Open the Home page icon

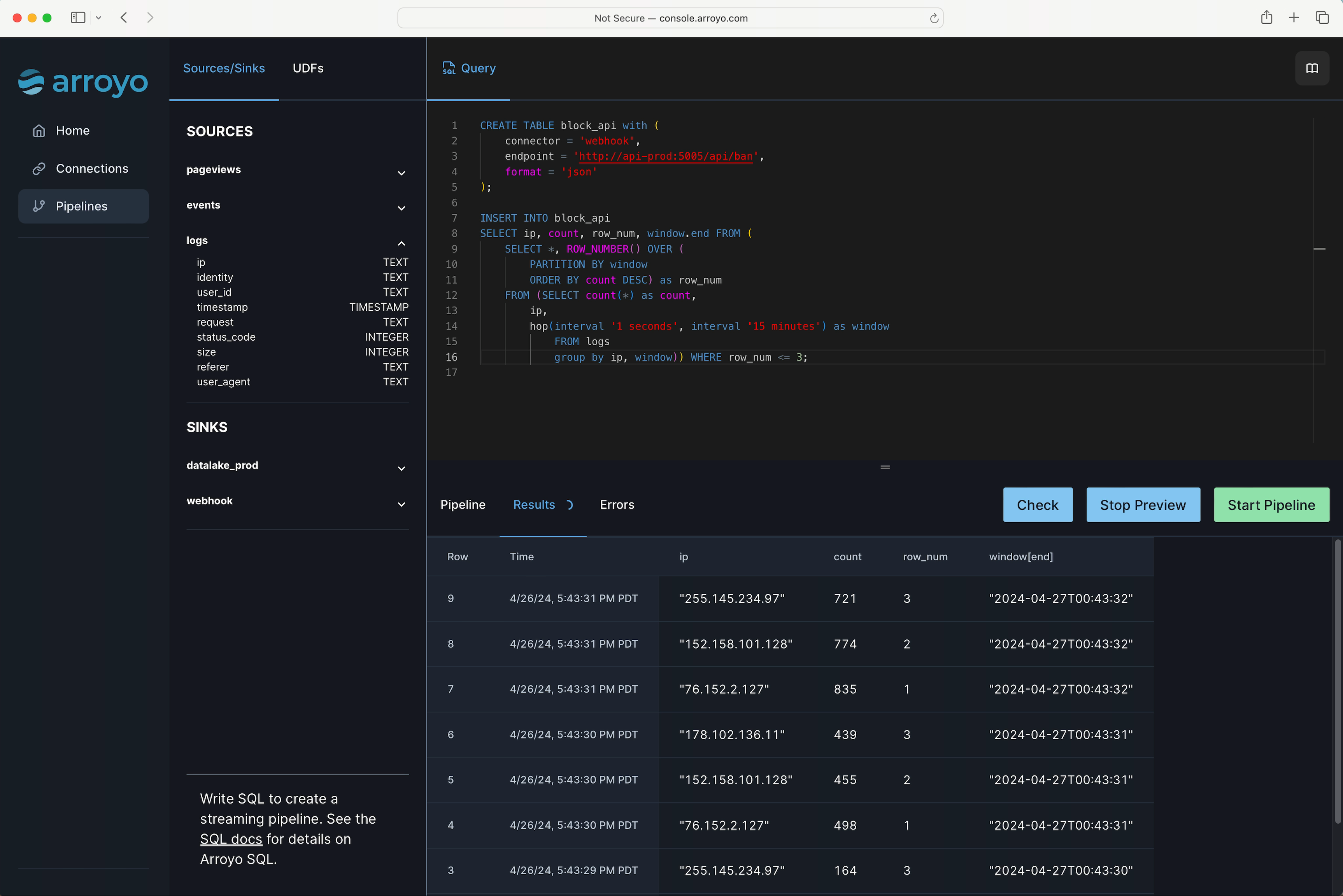pos(39,131)
